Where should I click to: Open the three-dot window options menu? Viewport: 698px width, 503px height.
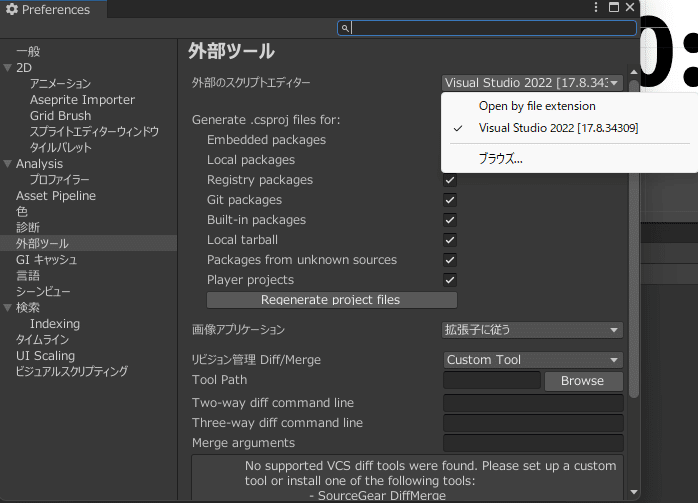[x=596, y=7]
